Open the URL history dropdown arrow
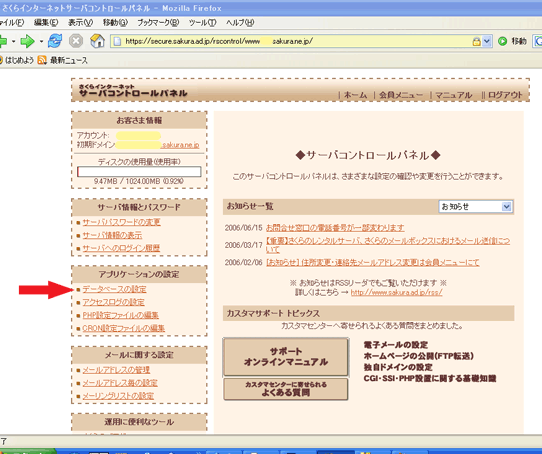The image size is (542, 454). click(x=487, y=41)
